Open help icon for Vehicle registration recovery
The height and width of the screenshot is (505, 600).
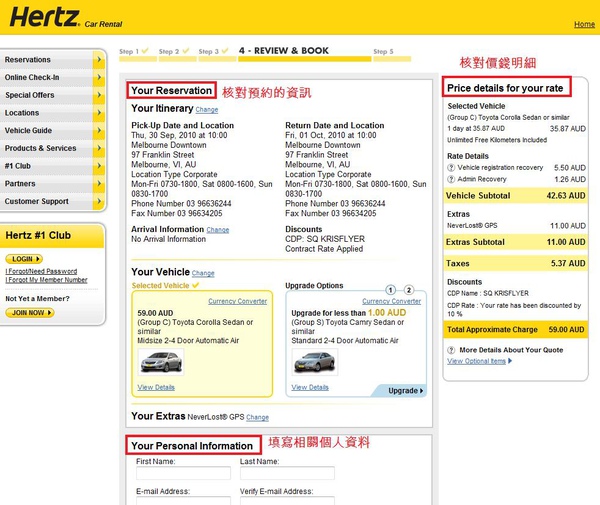coord(451,168)
